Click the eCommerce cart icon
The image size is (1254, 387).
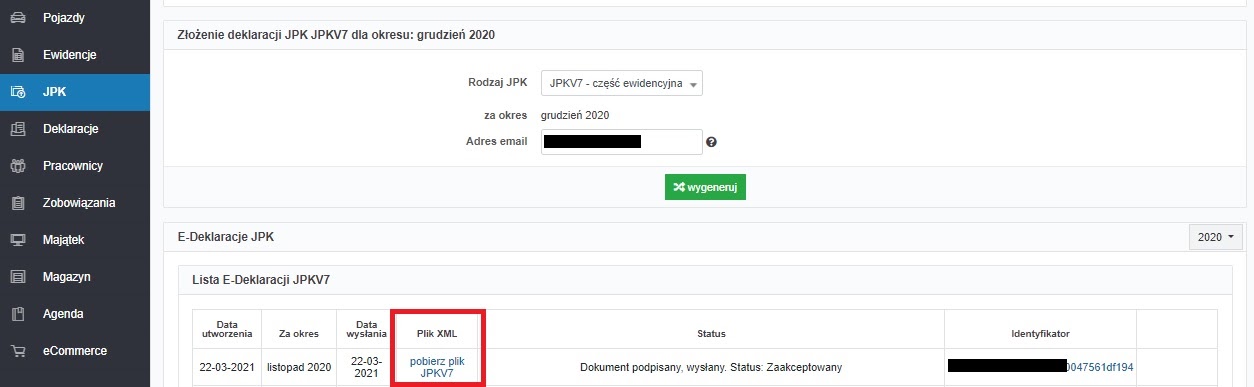18,351
